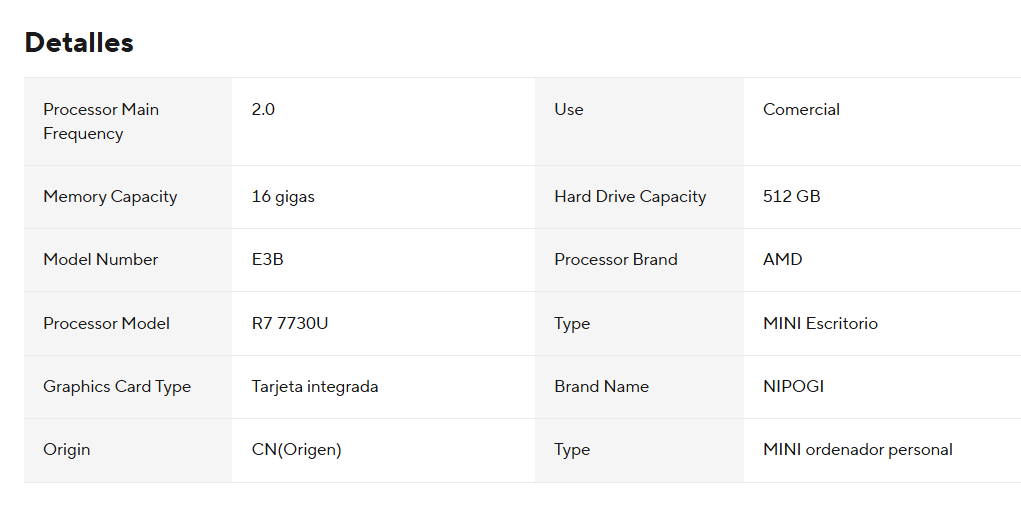Click the 16 gigas value

pyautogui.click(x=283, y=196)
